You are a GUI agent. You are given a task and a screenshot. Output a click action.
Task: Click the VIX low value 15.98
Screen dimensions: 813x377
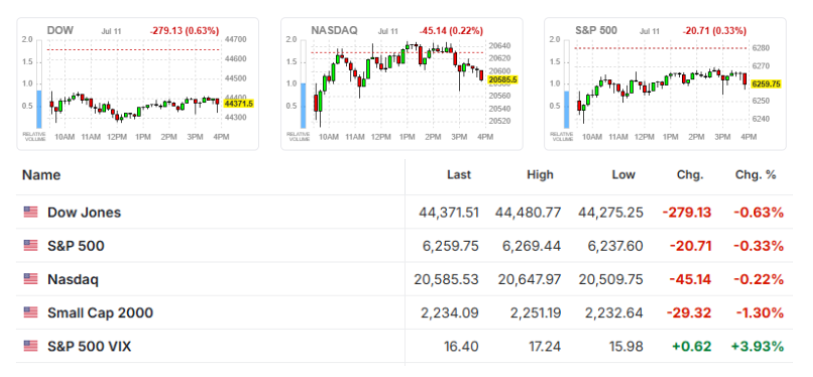[627, 346]
